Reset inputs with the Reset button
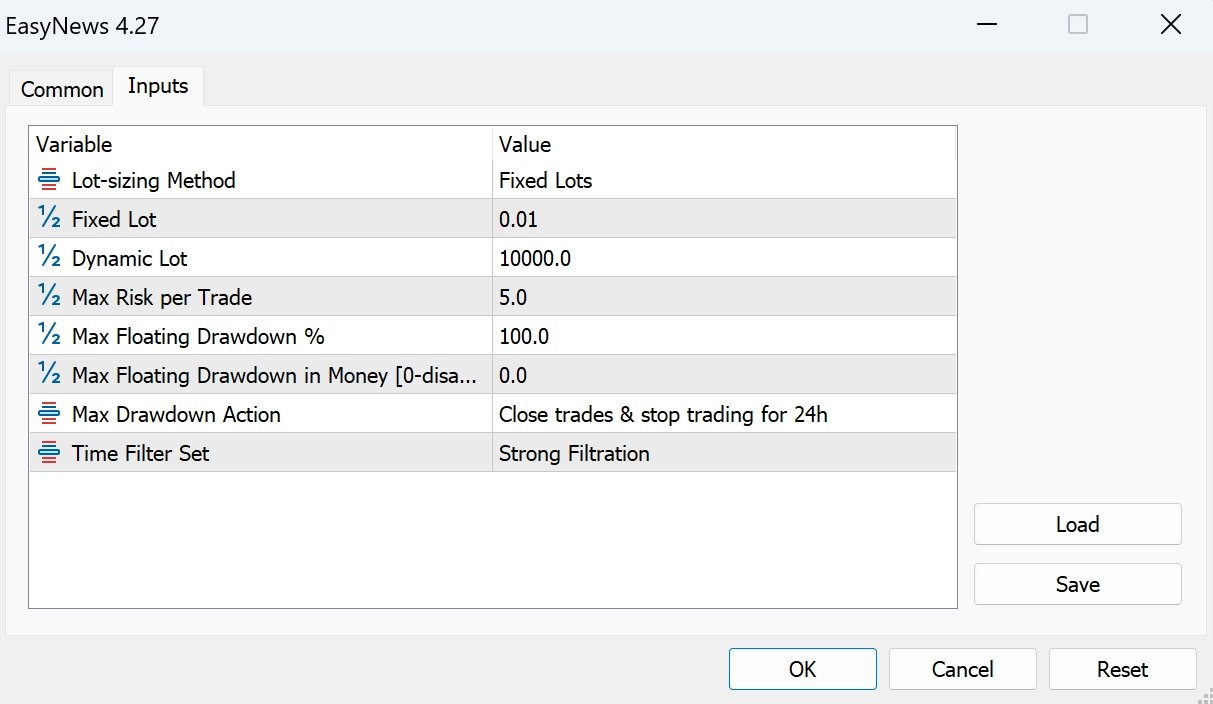Viewport: 1213px width, 704px height. [x=1122, y=669]
